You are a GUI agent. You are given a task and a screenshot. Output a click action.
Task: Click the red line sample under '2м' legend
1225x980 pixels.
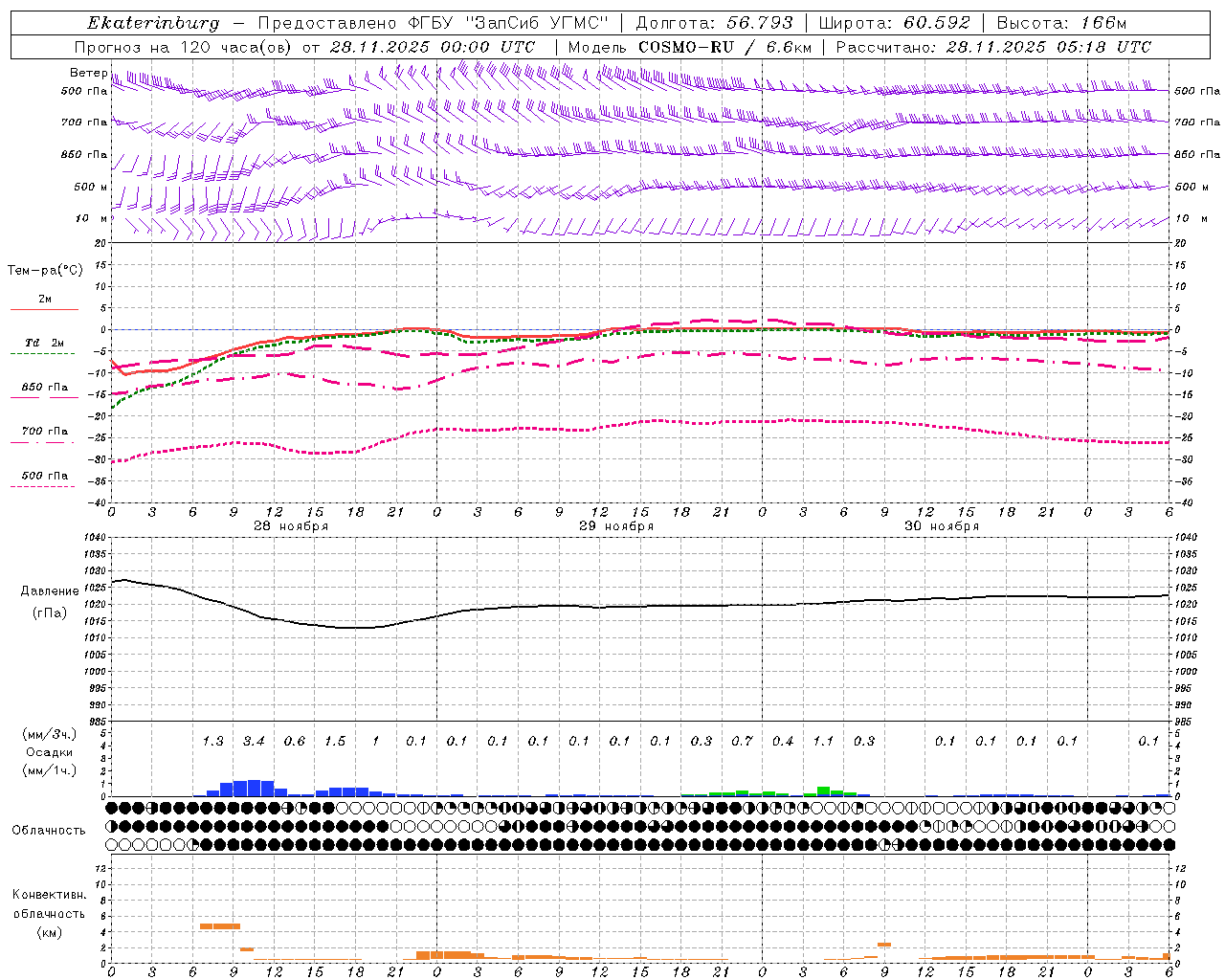[44, 309]
